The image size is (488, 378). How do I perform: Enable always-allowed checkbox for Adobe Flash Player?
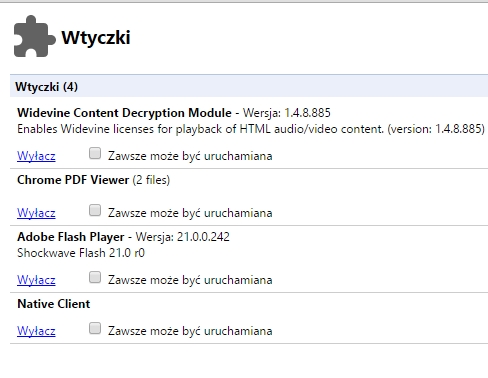tap(95, 277)
